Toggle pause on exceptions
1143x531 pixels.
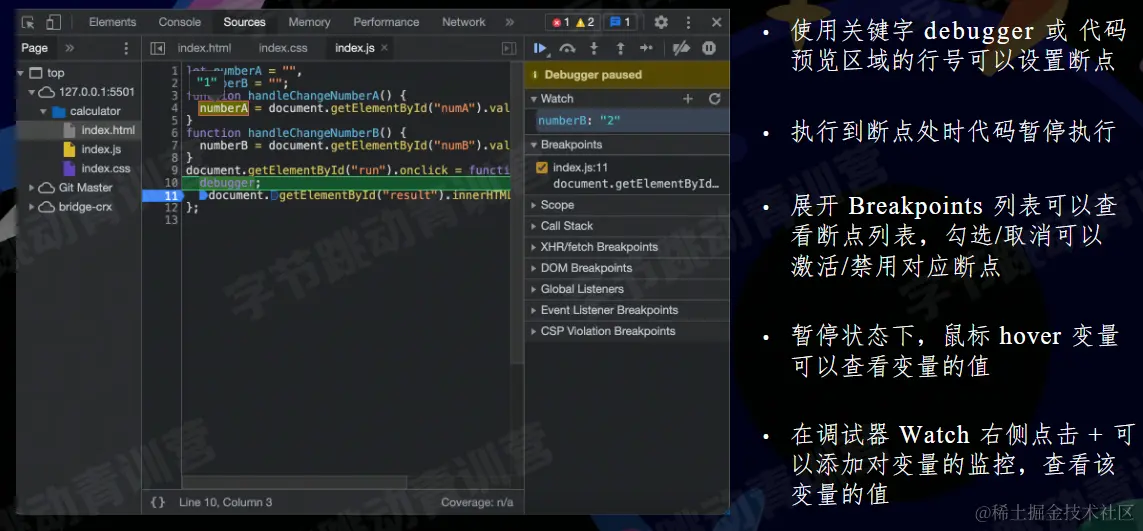[709, 48]
